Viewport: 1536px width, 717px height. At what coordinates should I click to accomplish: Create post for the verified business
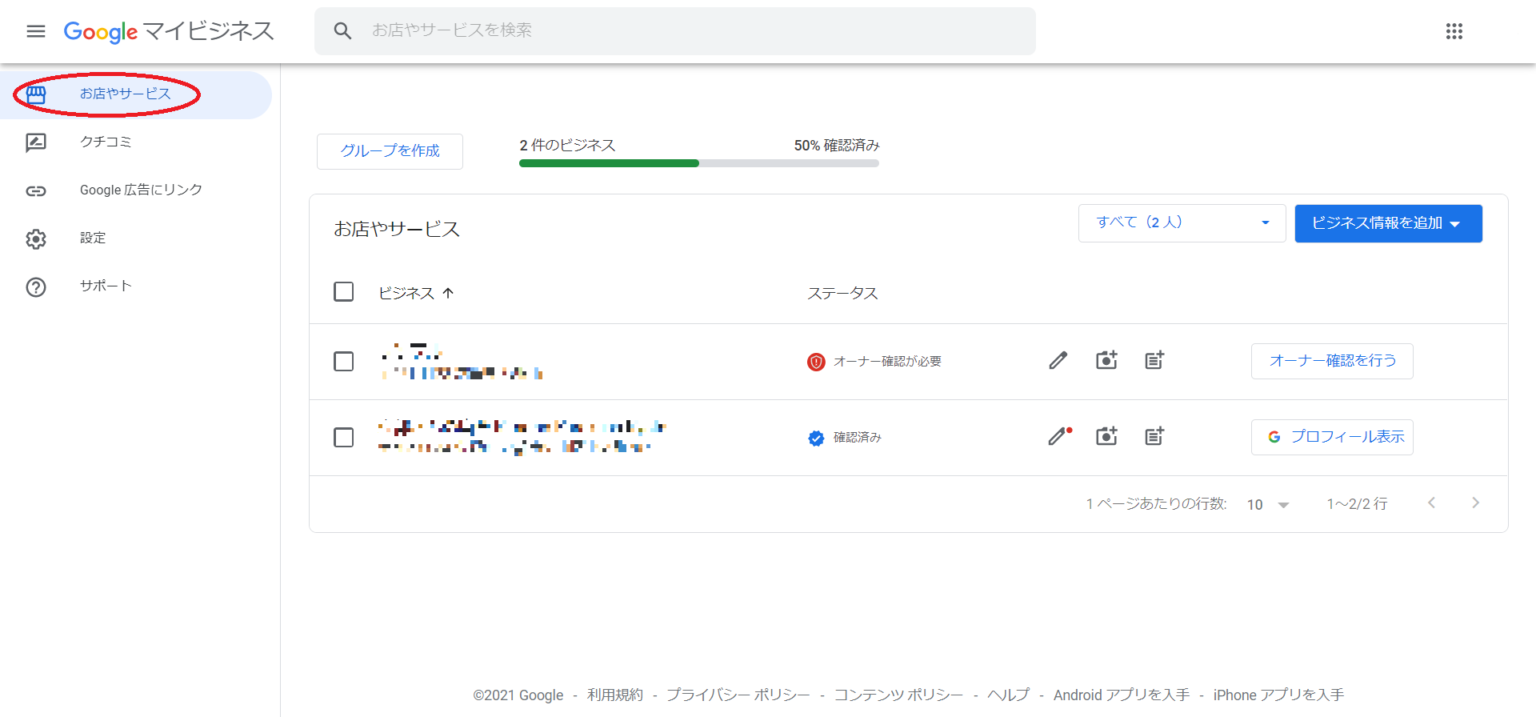(x=1155, y=436)
